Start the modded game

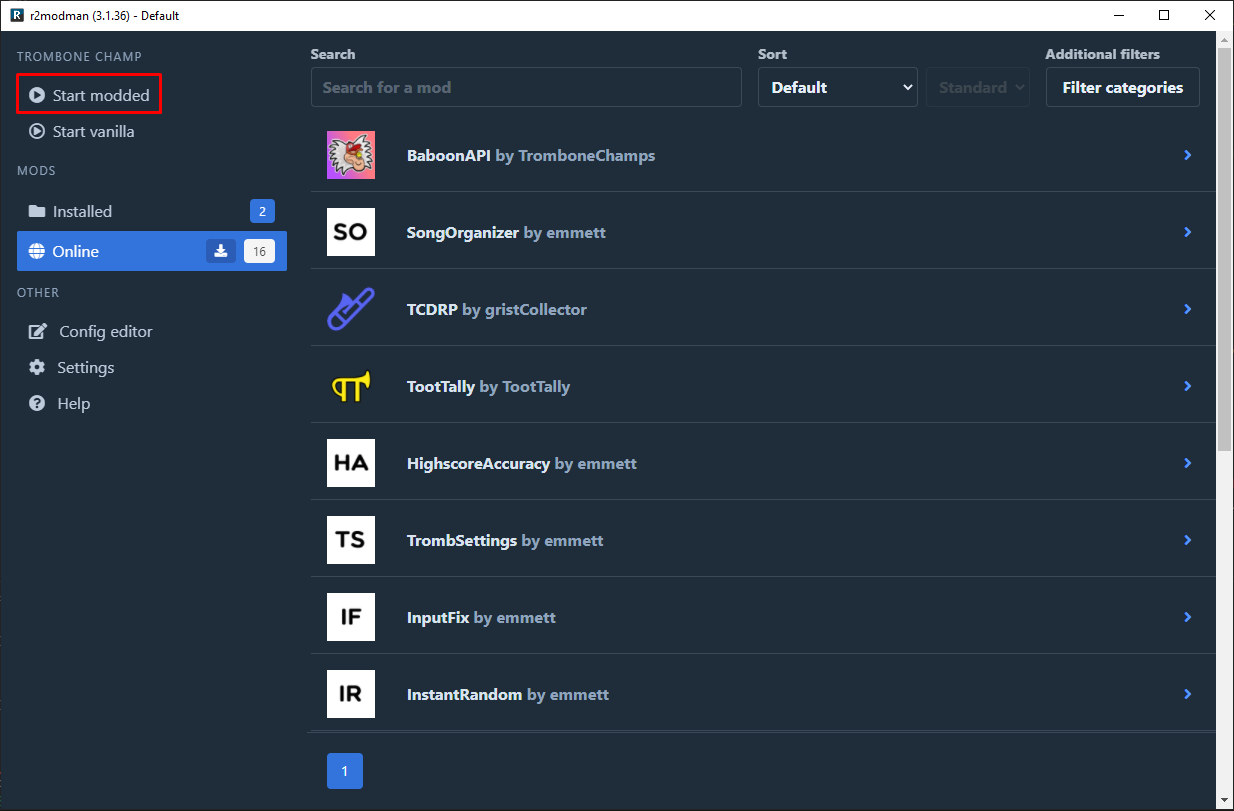tap(89, 95)
